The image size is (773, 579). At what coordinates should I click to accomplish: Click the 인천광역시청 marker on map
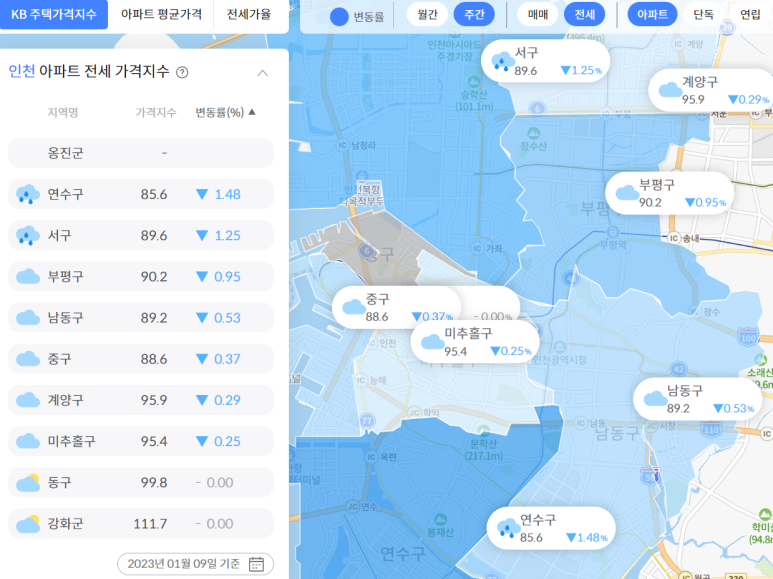(560, 347)
